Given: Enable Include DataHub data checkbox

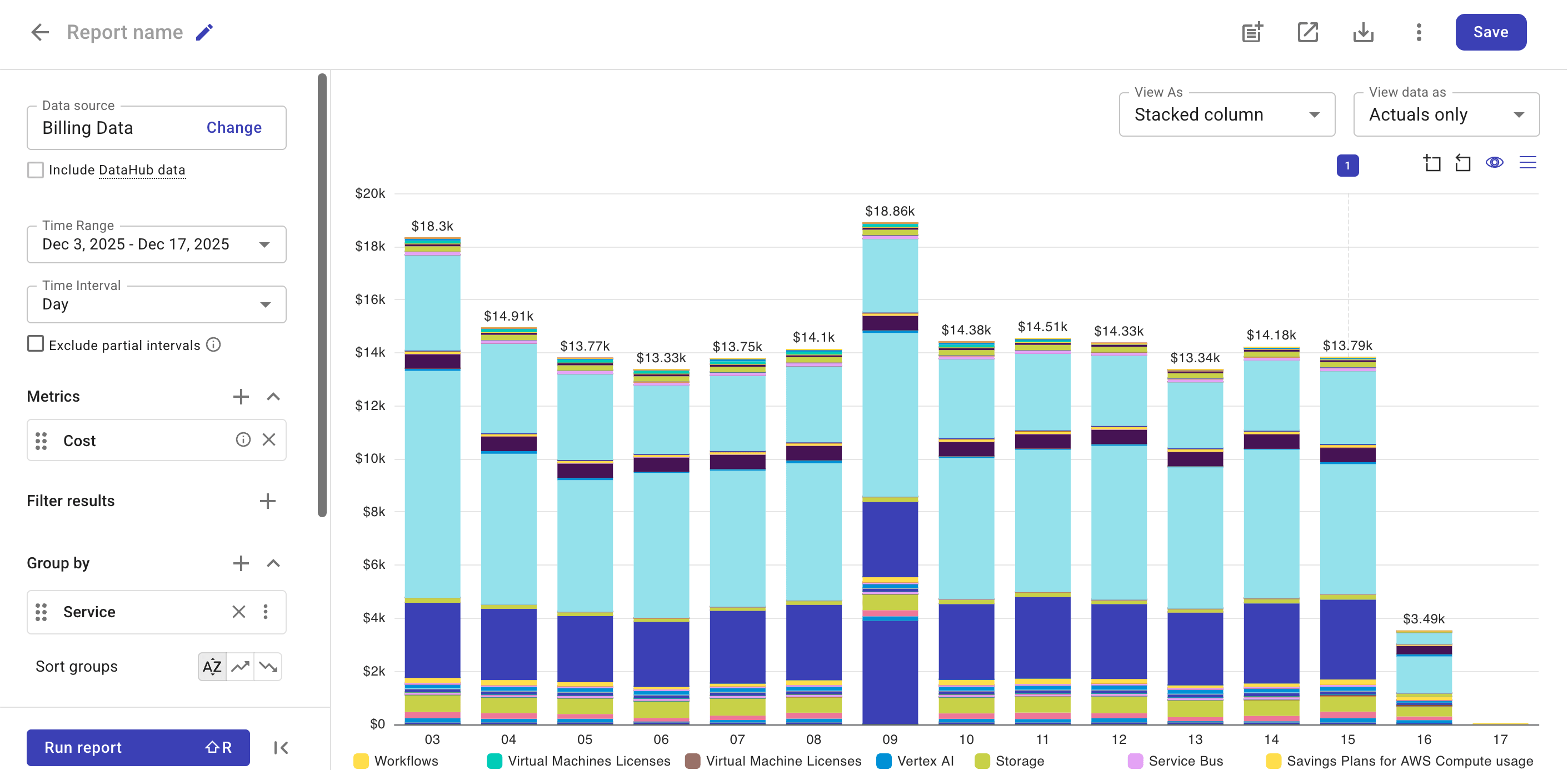Looking at the screenshot, I should point(36,170).
